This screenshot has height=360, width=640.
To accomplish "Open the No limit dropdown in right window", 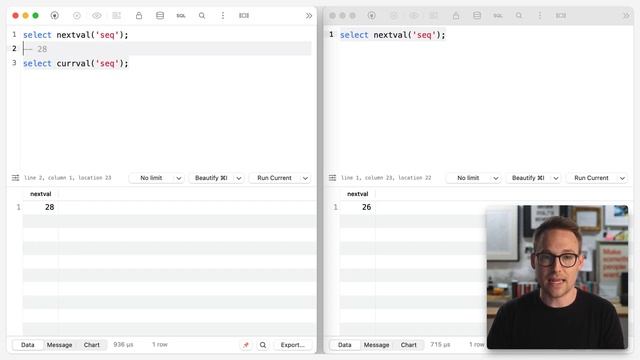I will 473,178.
